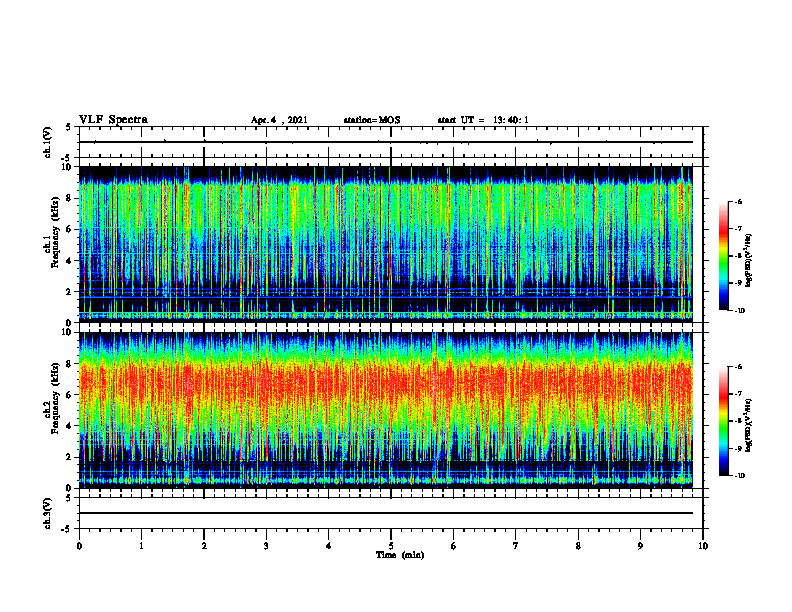This screenshot has height=612, width=792.
Task: Click the "8" tick on the time axis
Action: (578, 546)
